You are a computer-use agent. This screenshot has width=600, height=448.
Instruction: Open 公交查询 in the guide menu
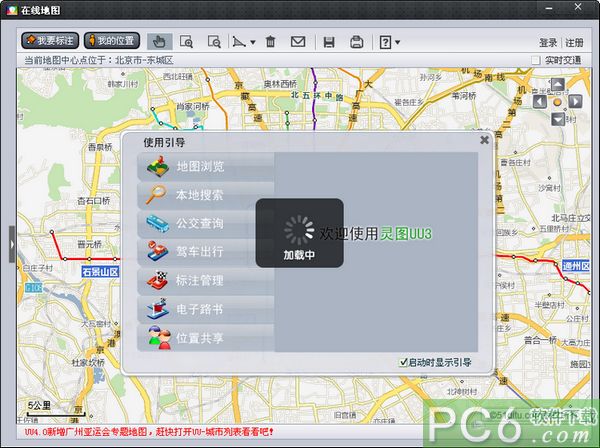click(199, 223)
